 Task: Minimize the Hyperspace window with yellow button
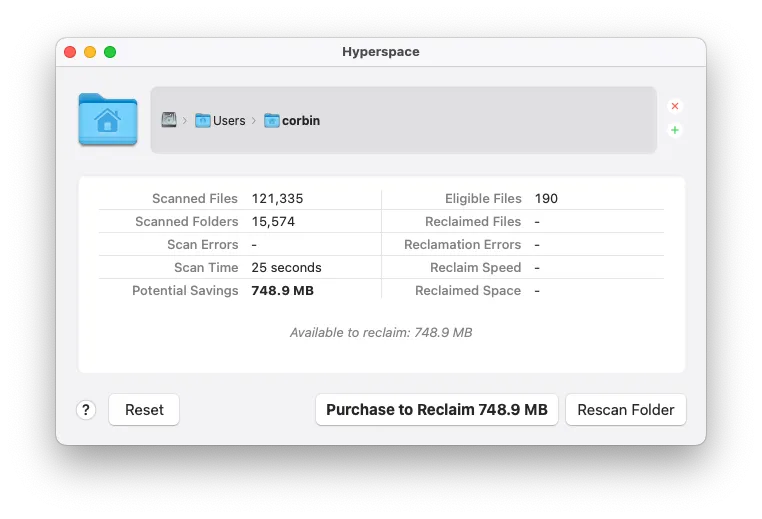[x=90, y=52]
